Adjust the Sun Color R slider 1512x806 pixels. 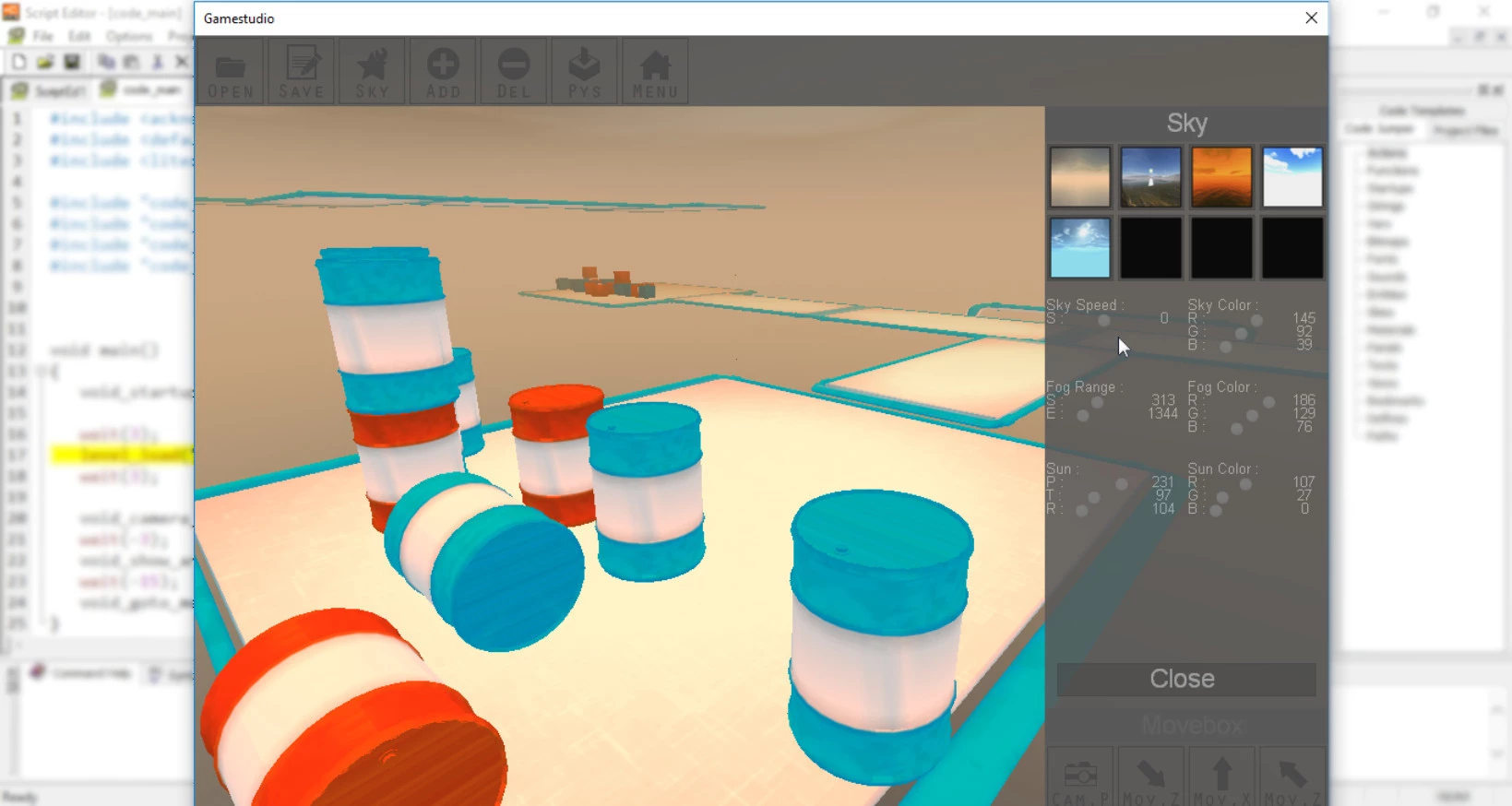pyautogui.click(x=1245, y=484)
